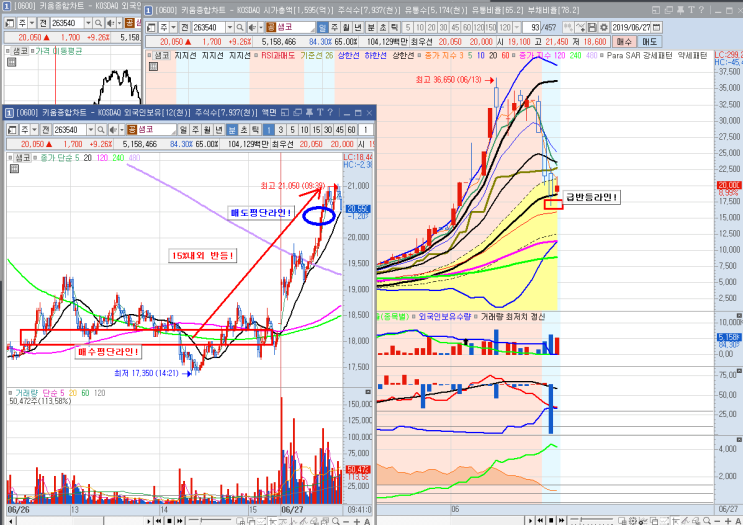Image resolution: width=743 pixels, height=525 pixels.
Task: Open the stock code 263540 dropdown in front window
Action: [91, 130]
